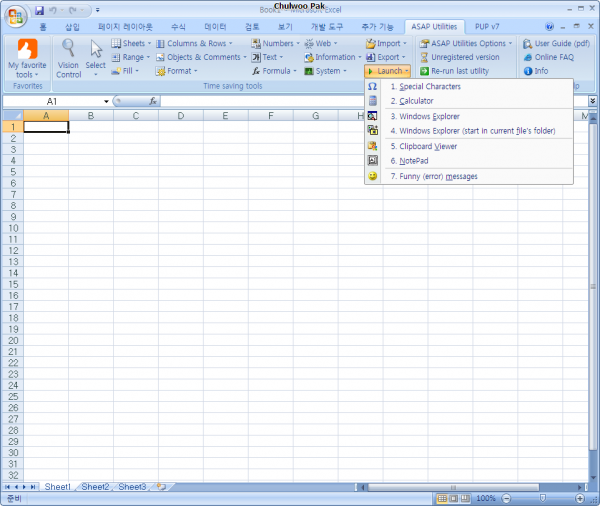The image size is (600, 506).
Task: Open the Columns & Rows dropdown
Action: coord(194,43)
